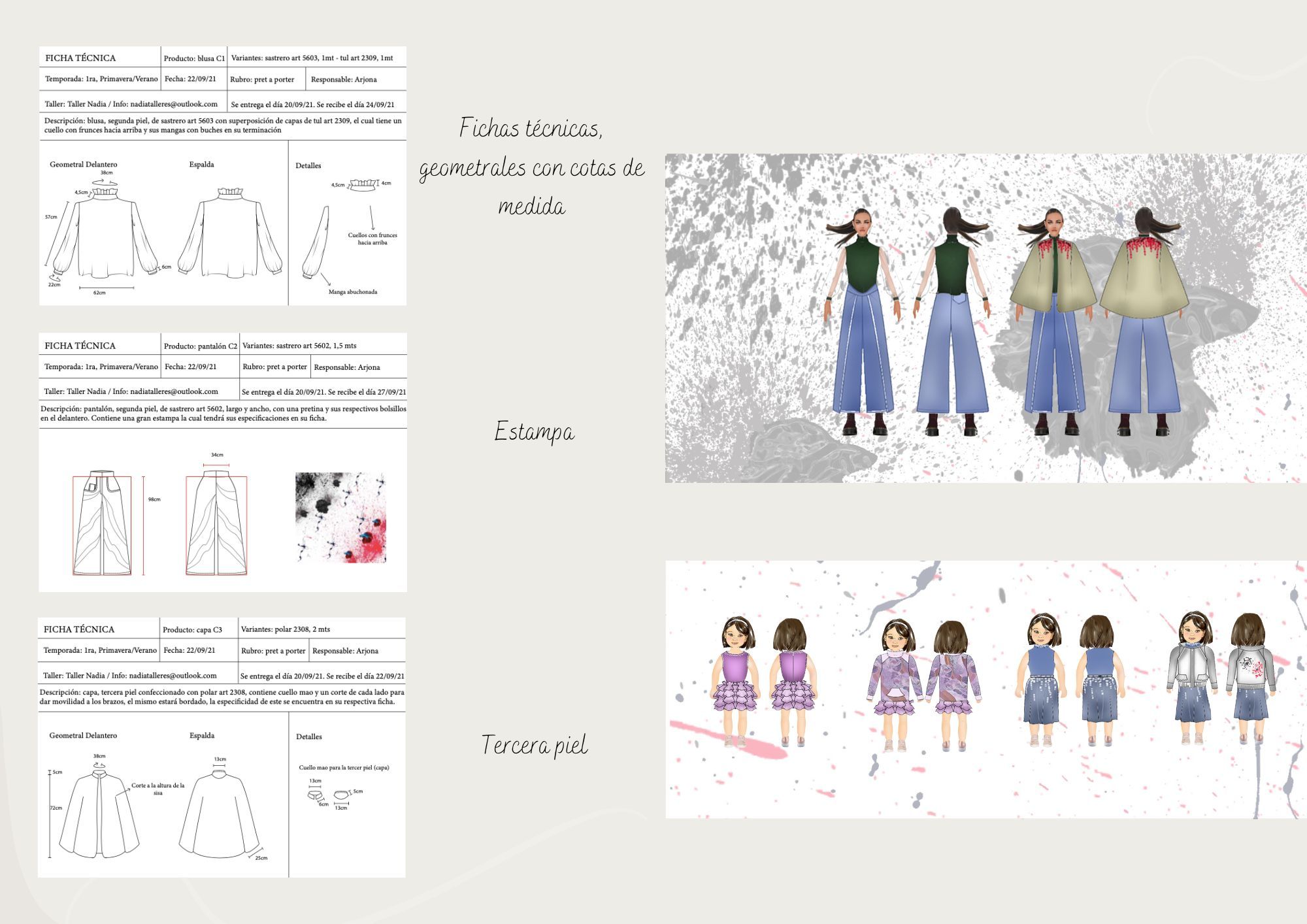This screenshot has width=1307, height=924.
Task: Click the nadiatalleres@outlook.com email in blusa sheet
Action: 173,104
